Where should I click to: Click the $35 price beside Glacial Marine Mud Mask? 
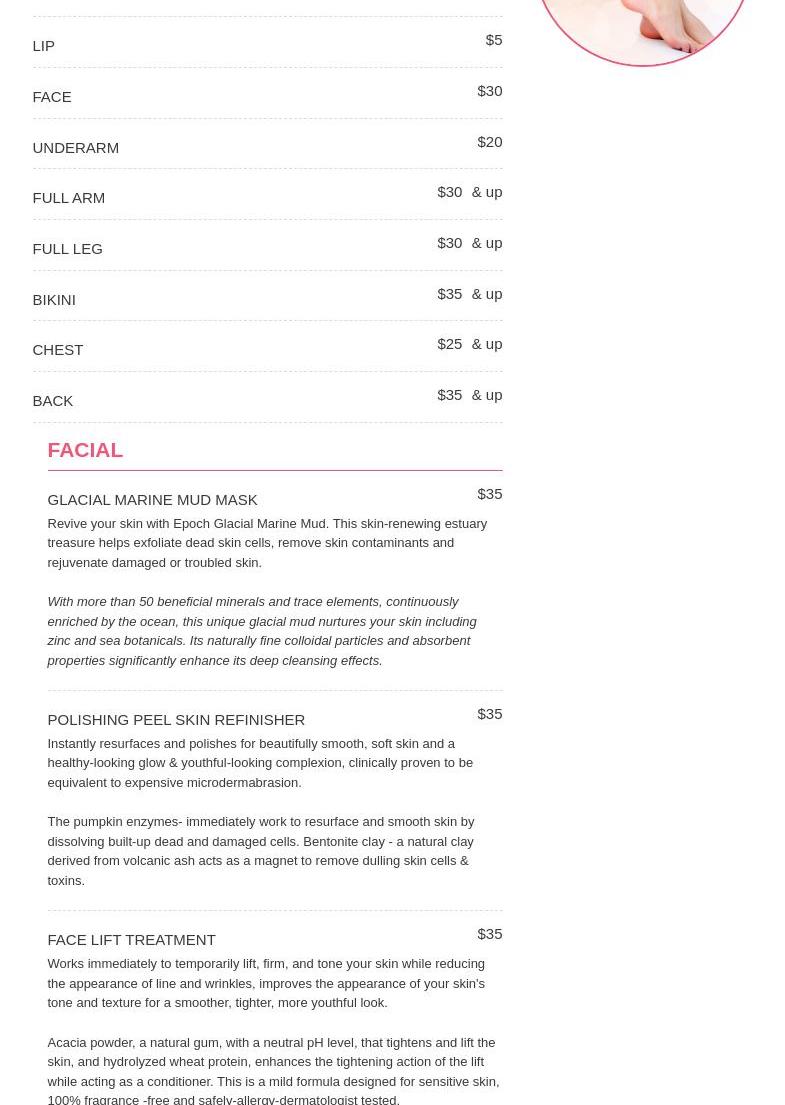[x=489, y=494]
